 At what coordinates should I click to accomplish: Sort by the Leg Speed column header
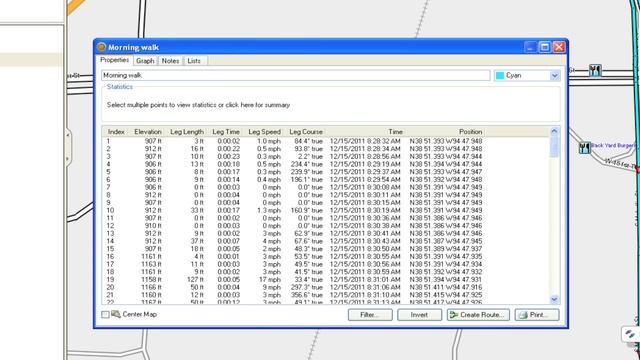pos(264,132)
